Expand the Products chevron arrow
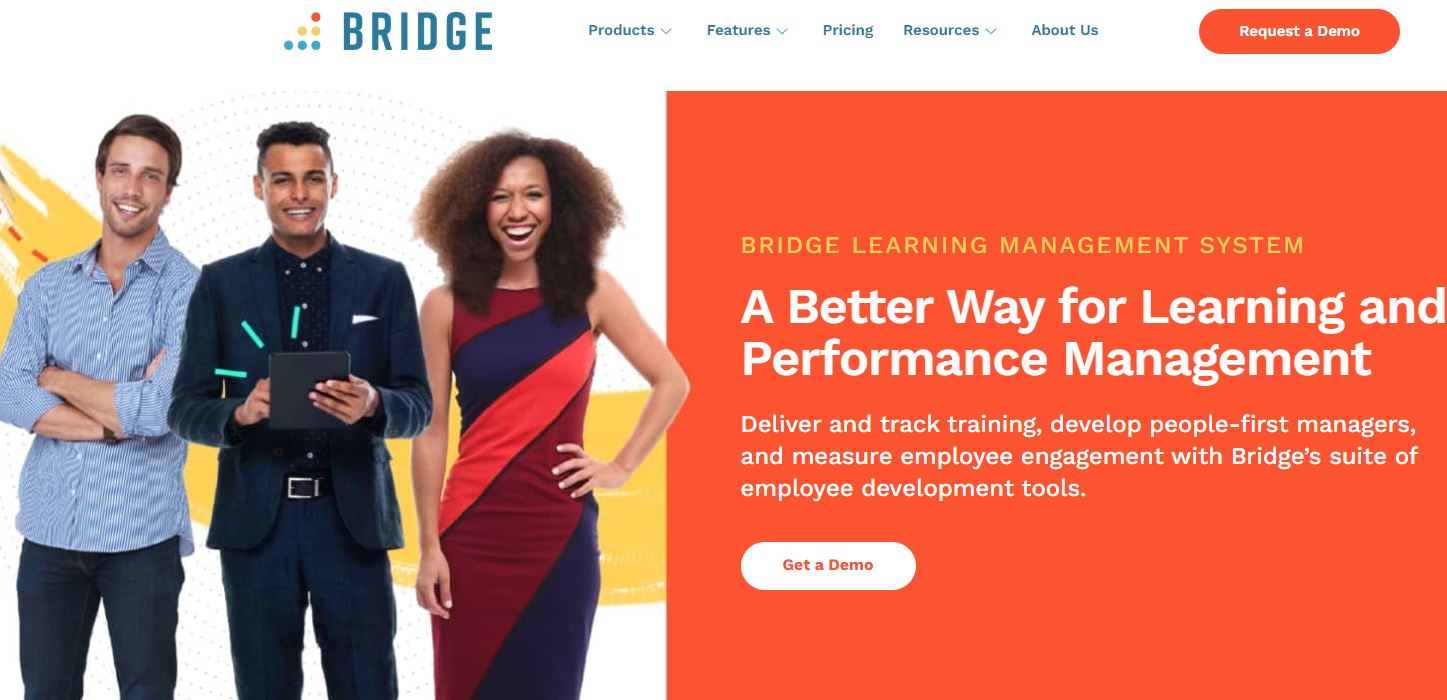 [666, 31]
